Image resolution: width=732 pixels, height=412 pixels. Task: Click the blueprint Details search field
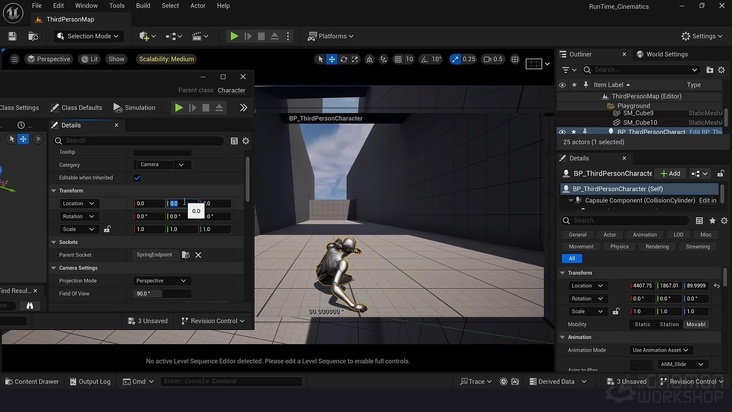(138, 140)
